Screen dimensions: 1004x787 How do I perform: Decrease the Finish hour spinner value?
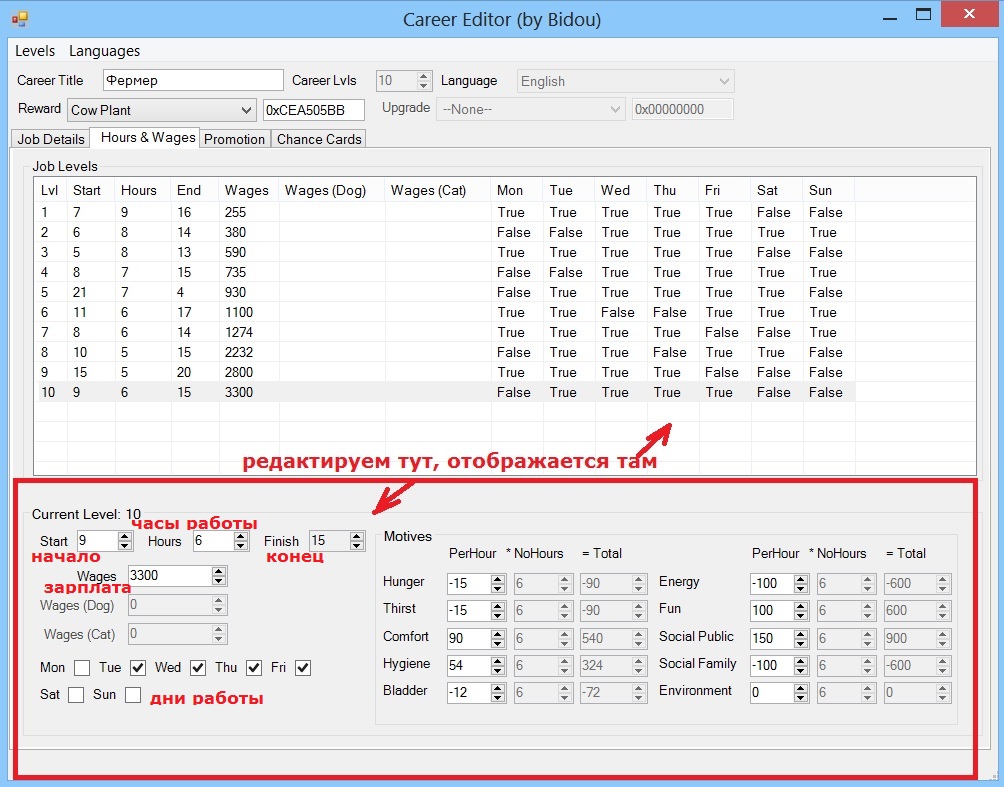tap(357, 546)
